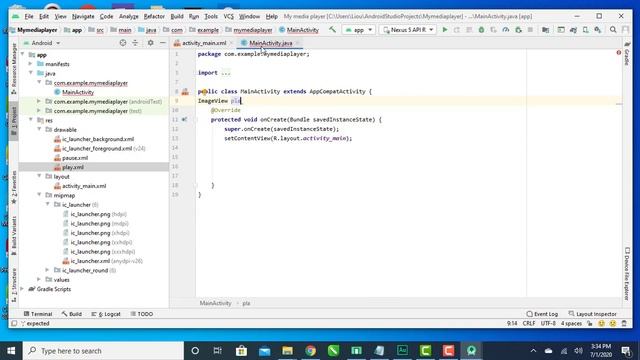Open Layout Inspector button
Viewport: 640px width, 360px height.
click(593, 314)
